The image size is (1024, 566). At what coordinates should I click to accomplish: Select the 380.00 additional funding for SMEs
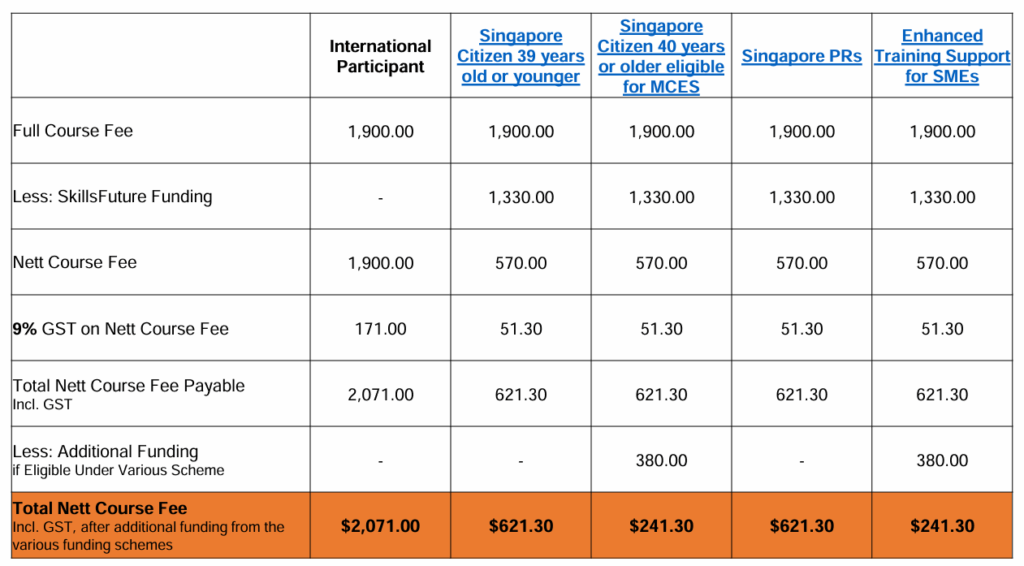click(942, 461)
